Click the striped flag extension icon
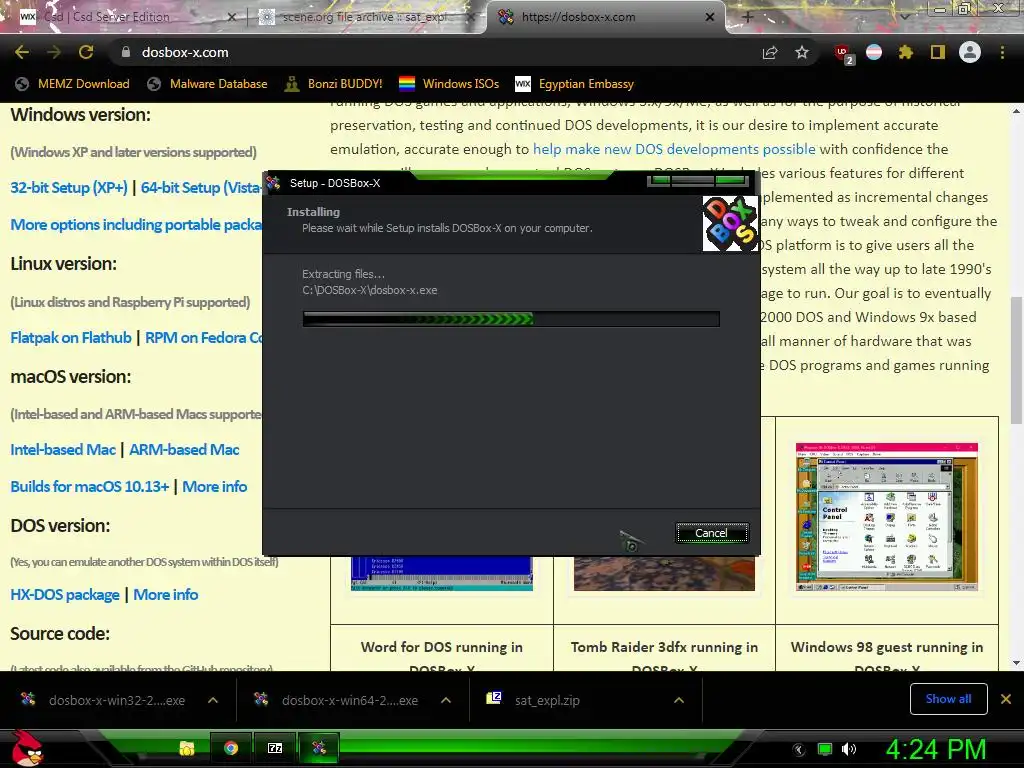Image resolution: width=1024 pixels, height=768 pixels. (874, 52)
